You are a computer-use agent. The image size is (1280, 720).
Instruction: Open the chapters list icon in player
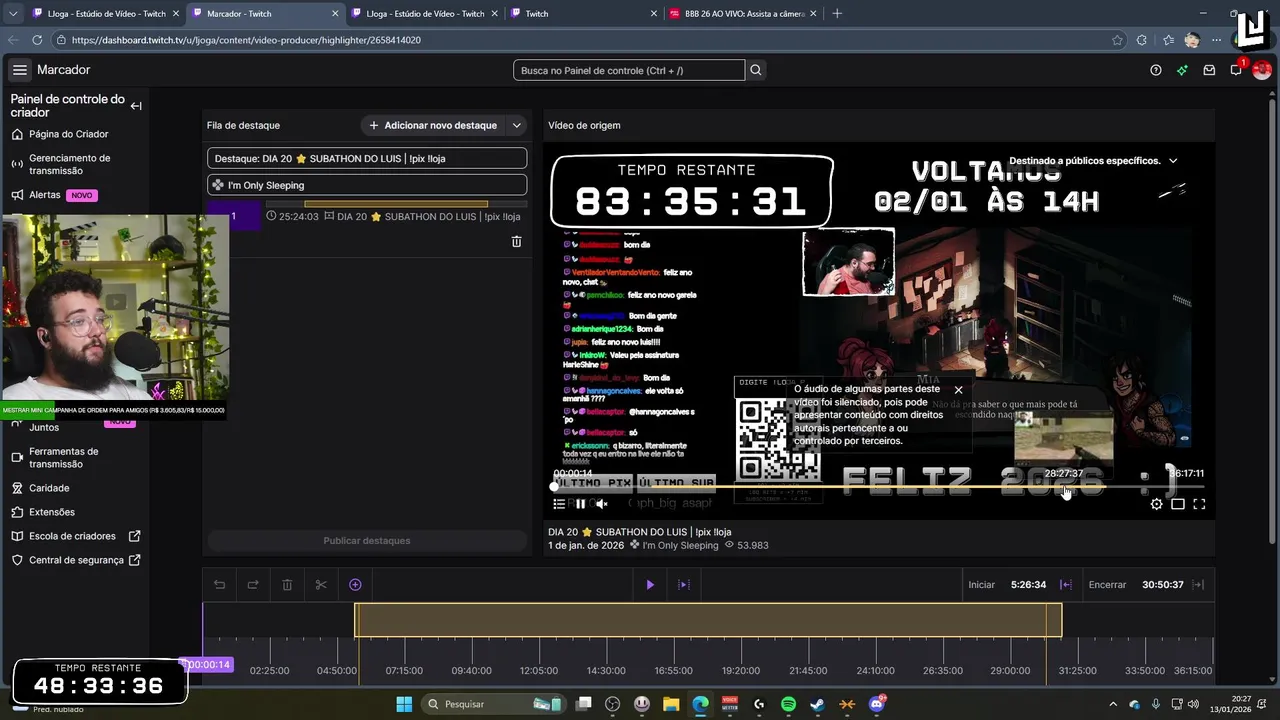(559, 504)
